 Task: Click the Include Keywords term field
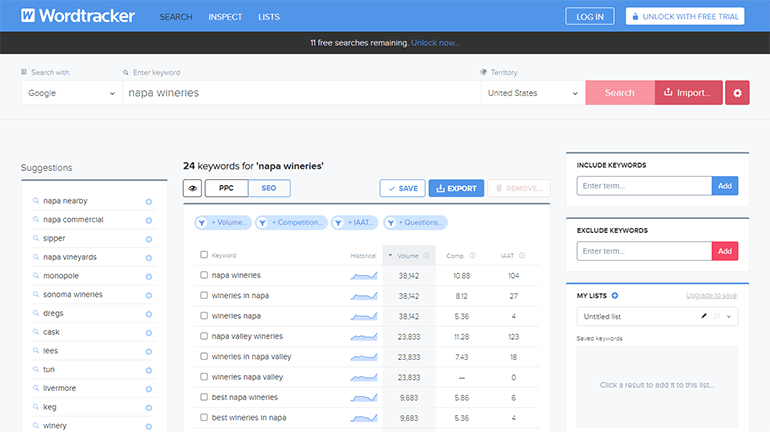(x=644, y=186)
